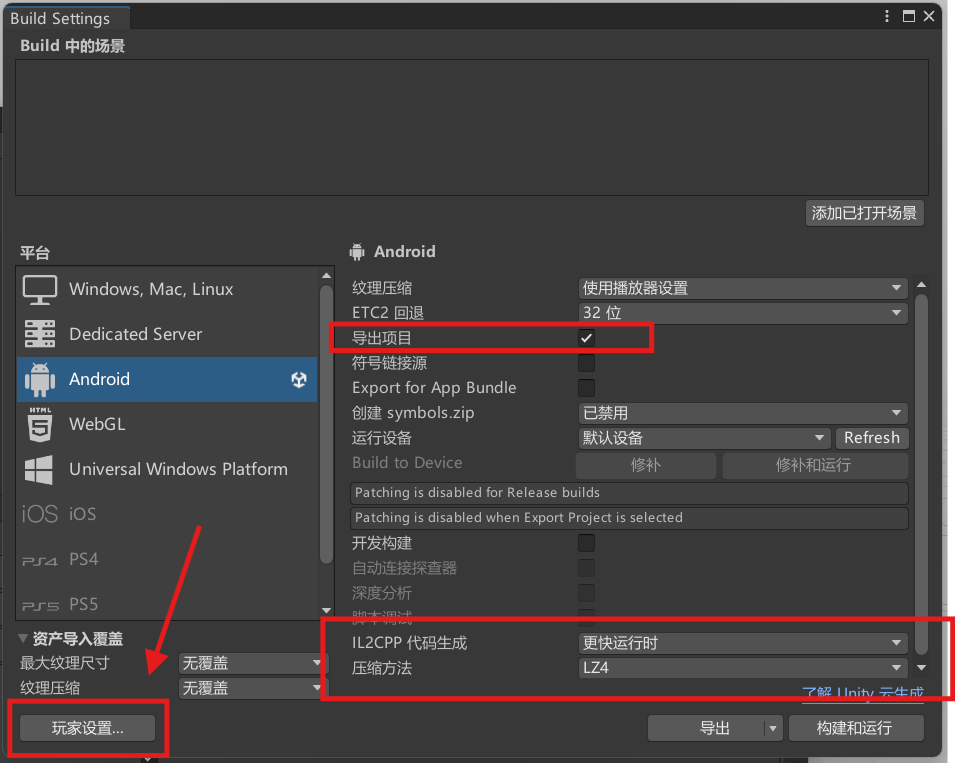Click the 'Build to Device' label
Image resolution: width=955 pixels, height=763 pixels.
[407, 463]
